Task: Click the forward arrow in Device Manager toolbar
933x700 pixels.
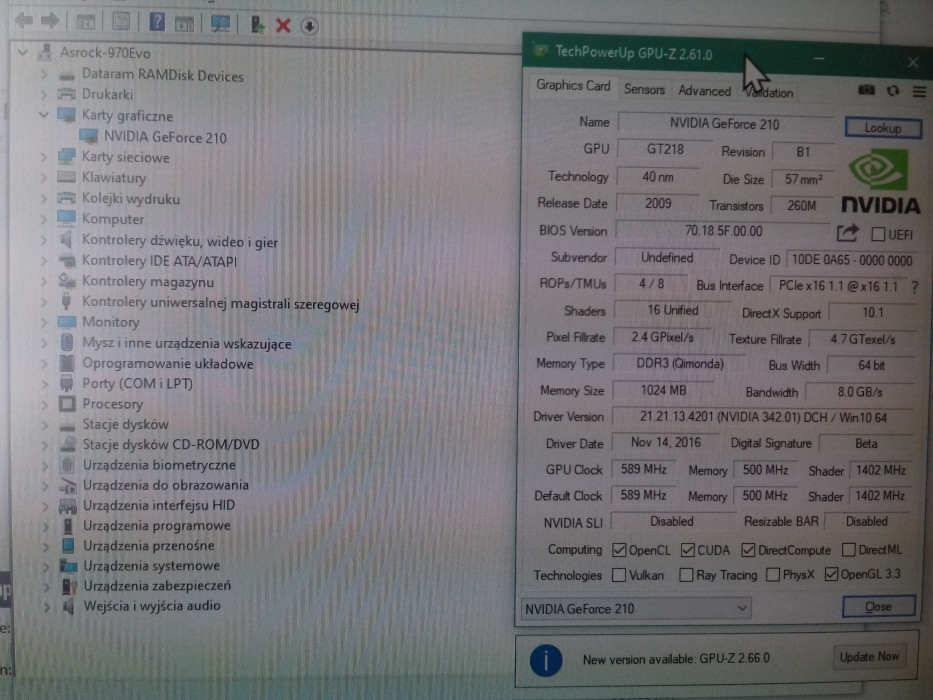Action: coord(50,21)
